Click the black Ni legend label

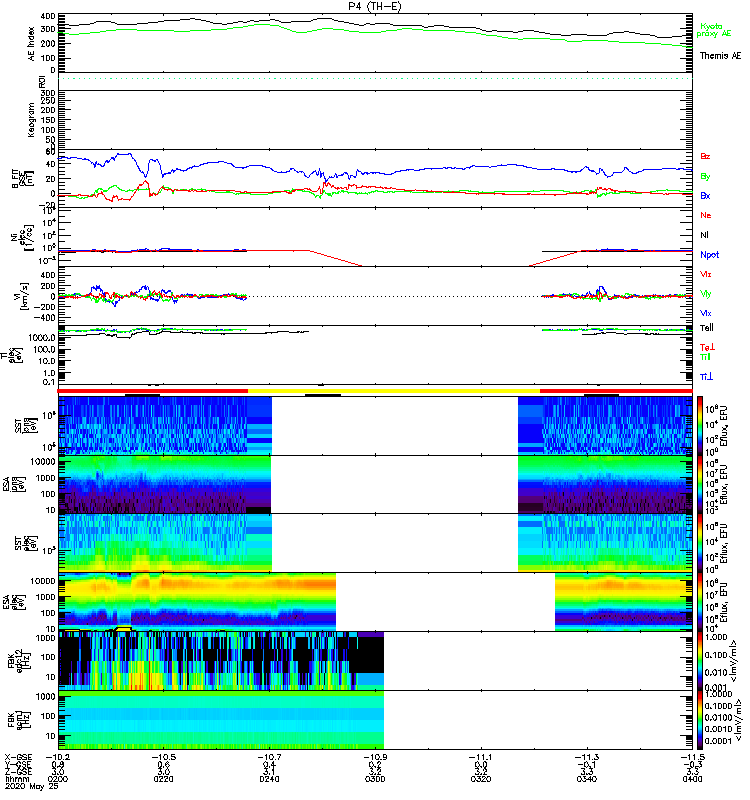coord(704,235)
